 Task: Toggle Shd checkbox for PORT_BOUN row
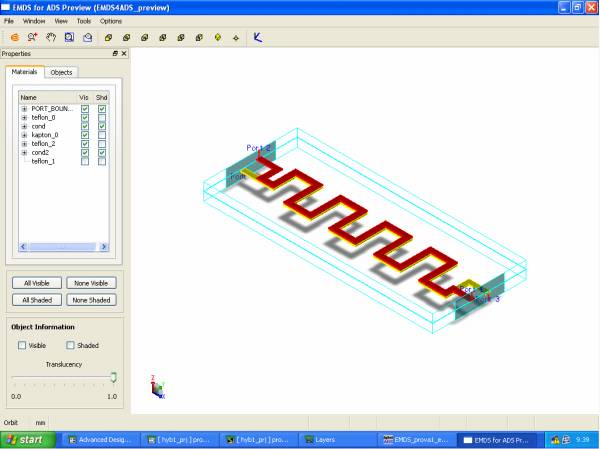[101, 109]
